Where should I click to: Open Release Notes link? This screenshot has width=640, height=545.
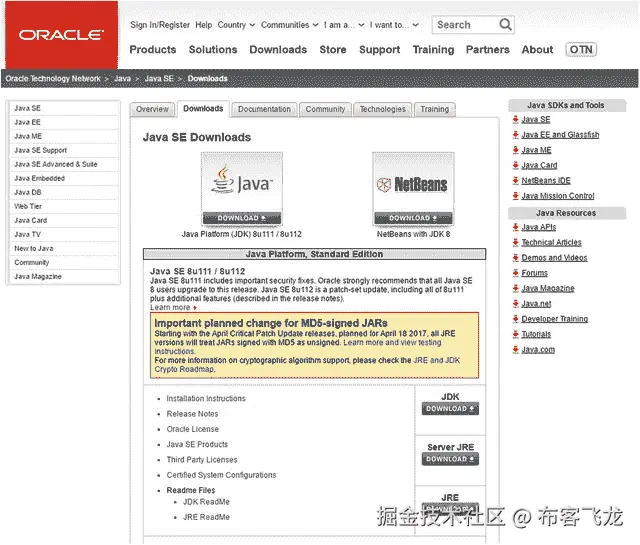click(192, 414)
